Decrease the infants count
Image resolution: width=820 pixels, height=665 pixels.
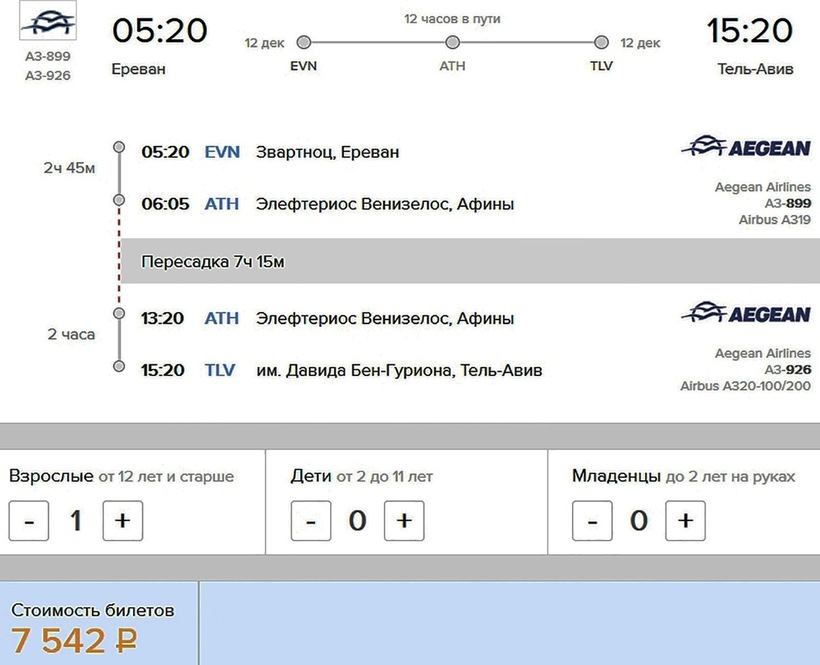click(x=592, y=521)
